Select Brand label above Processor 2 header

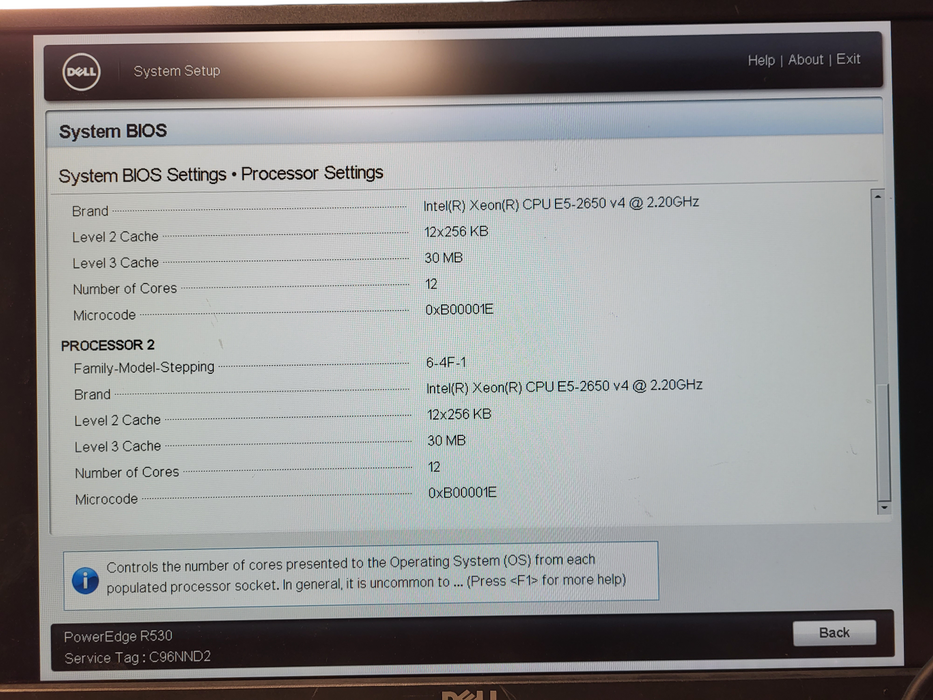pos(90,211)
